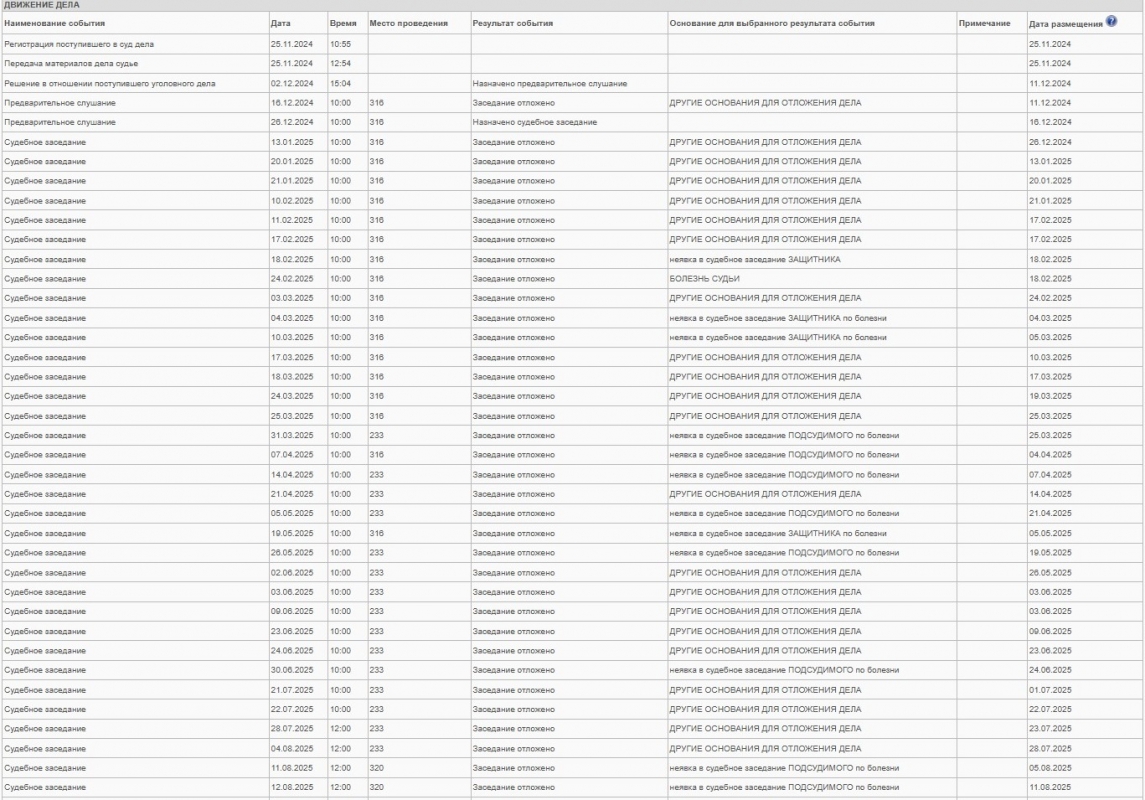Select the event date 19.05.2025 cell
This screenshot has height=800, width=1145.
[x=292, y=533]
